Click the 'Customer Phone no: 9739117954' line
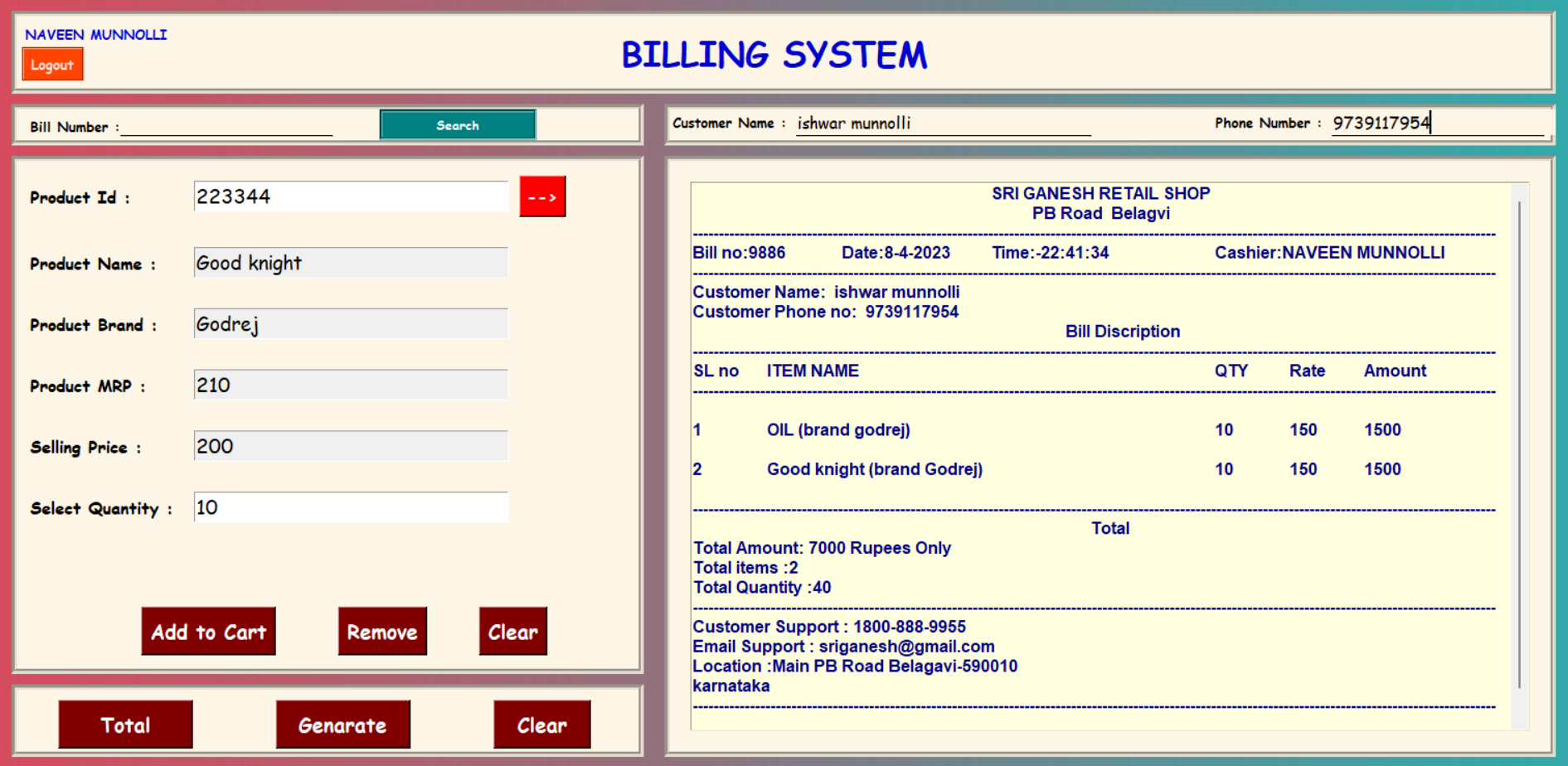 (x=825, y=312)
